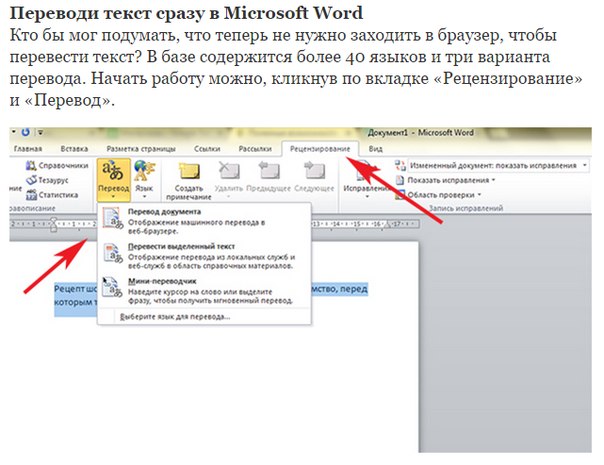This screenshot has height=465, width=604.
Task: Choose Перевод документа in menu
Action: pos(204,221)
